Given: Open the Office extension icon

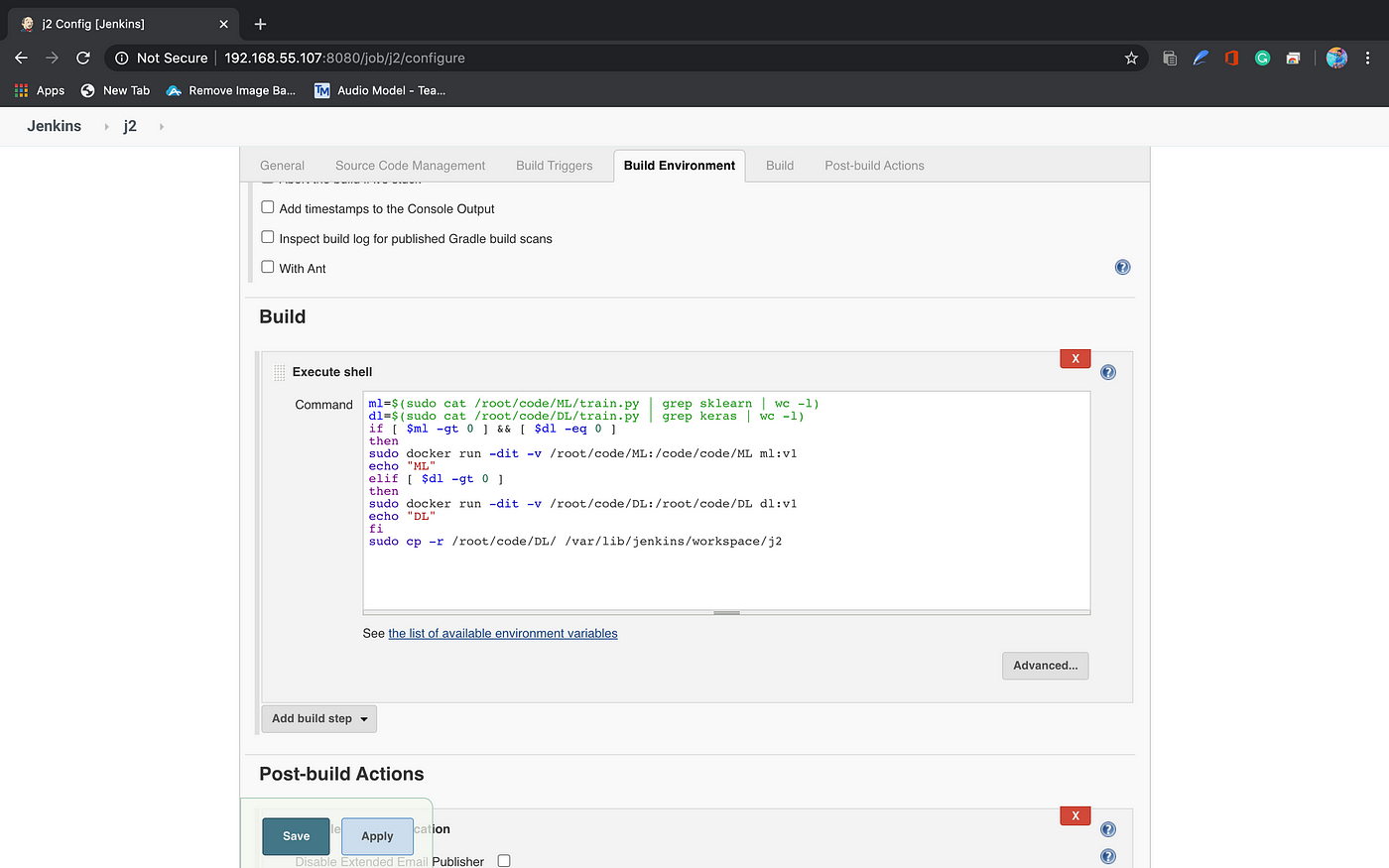Looking at the screenshot, I should point(1231,58).
